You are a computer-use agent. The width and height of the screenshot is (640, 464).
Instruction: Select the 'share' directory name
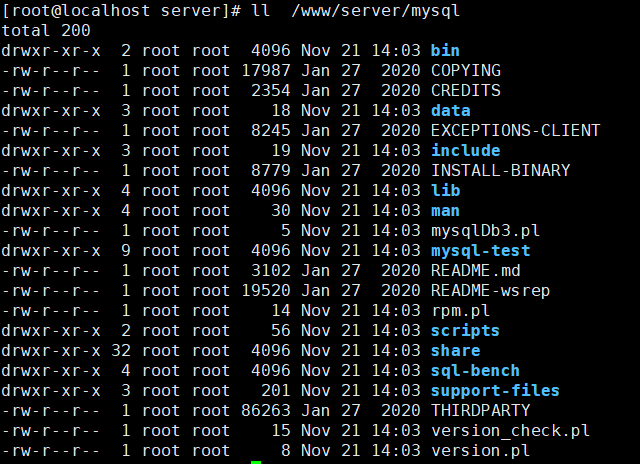[x=456, y=351]
